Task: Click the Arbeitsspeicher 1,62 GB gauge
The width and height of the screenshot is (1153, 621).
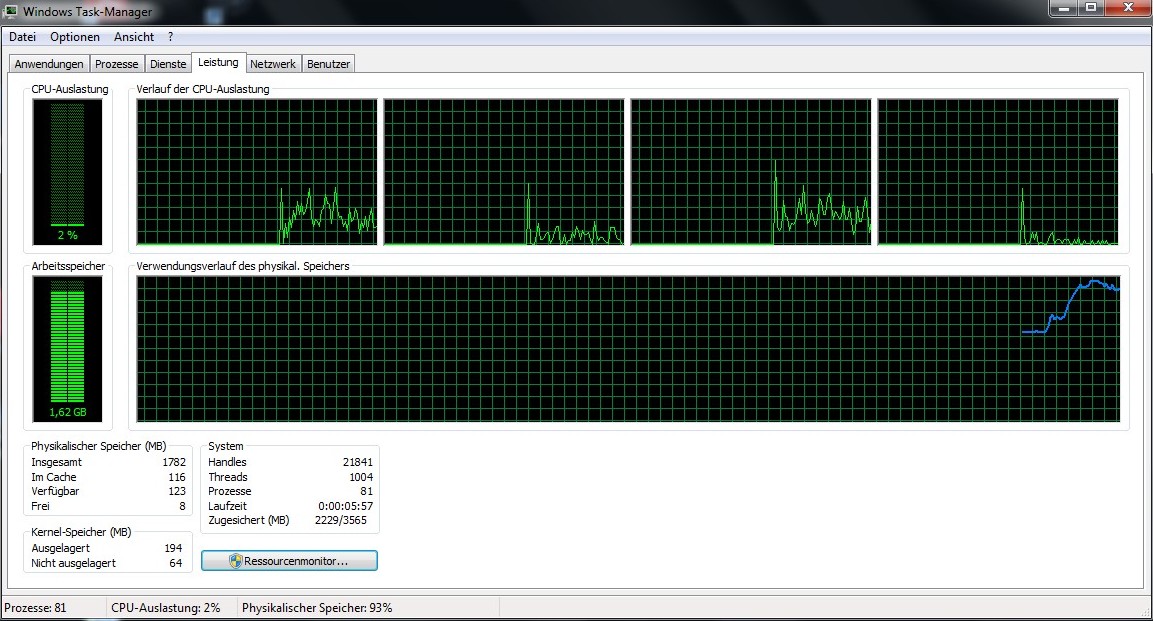Action: pyautogui.click(x=68, y=349)
